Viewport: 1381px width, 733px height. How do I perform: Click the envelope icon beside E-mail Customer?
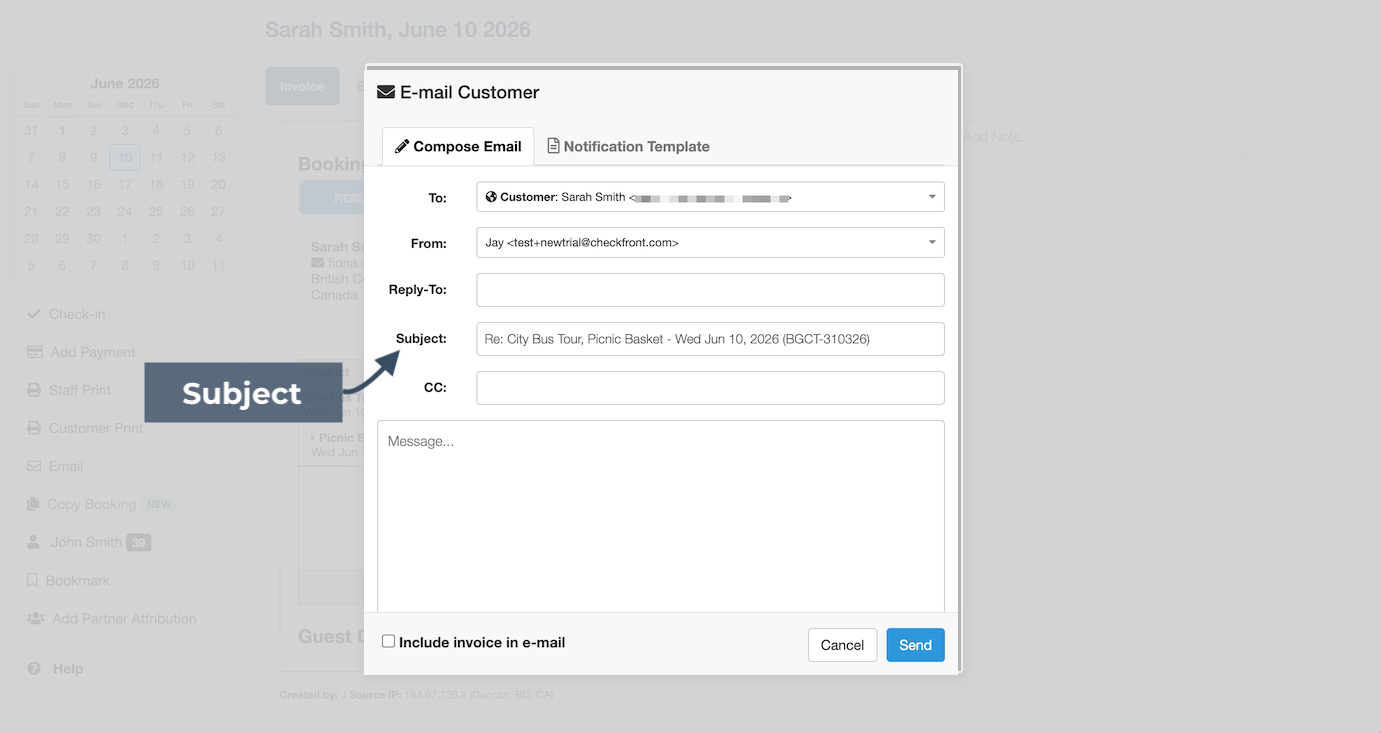point(385,92)
